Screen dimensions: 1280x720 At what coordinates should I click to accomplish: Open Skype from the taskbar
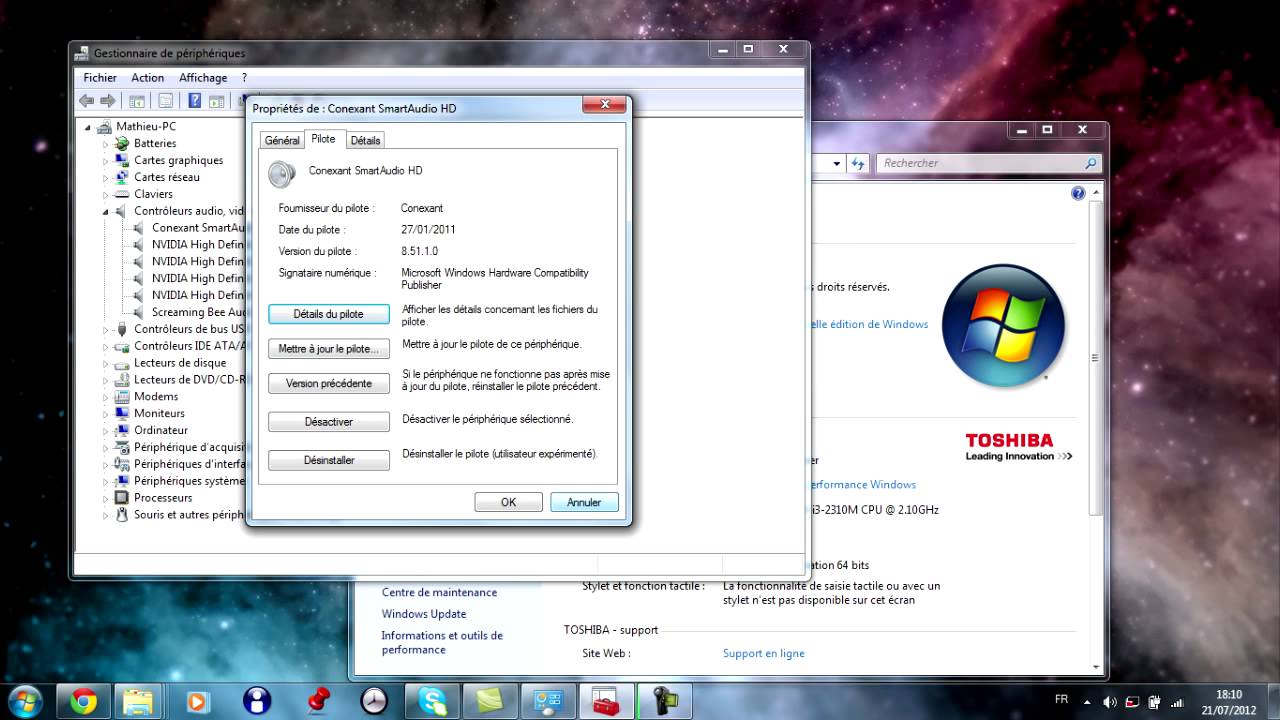(434, 701)
